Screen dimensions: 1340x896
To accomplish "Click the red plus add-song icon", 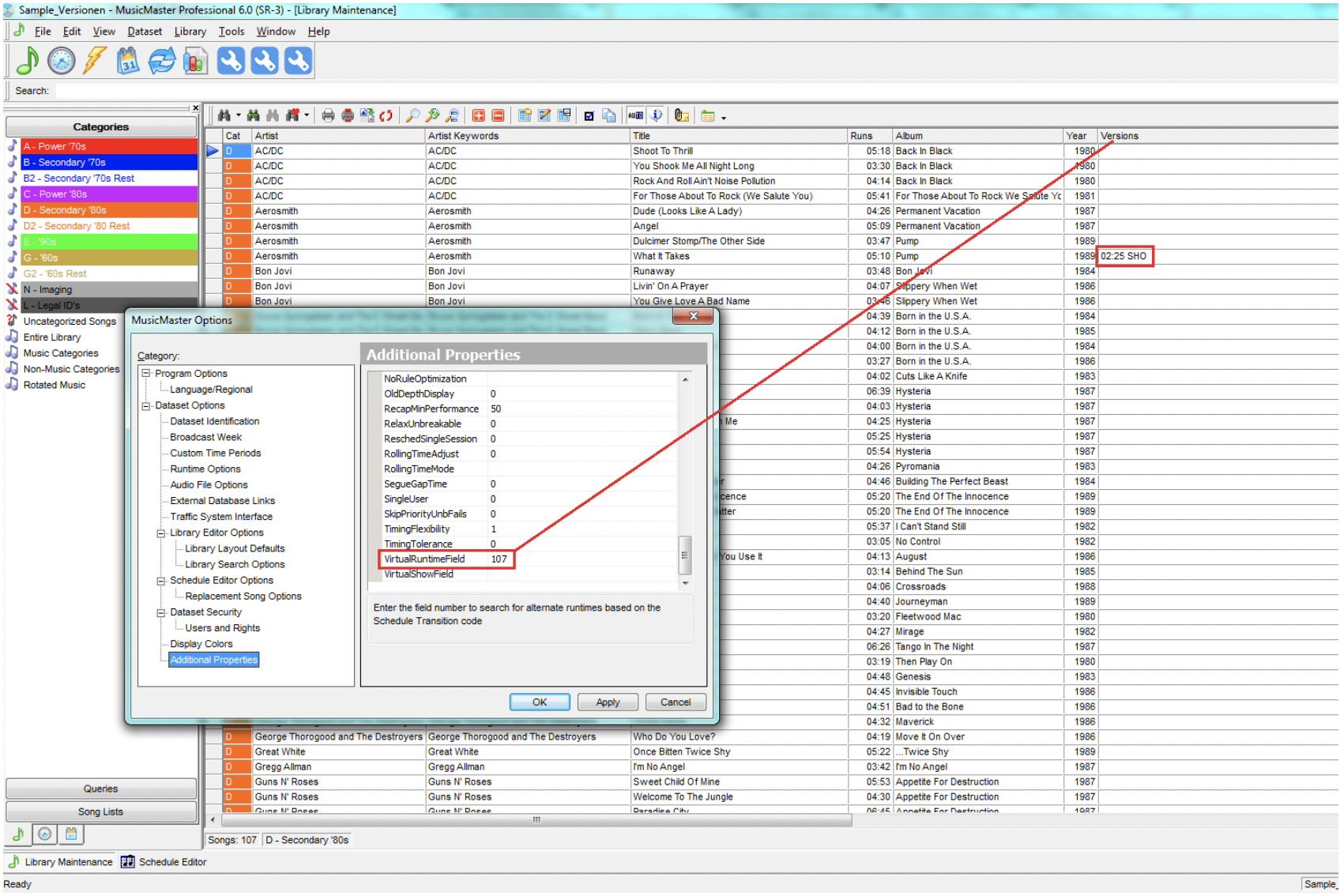I will (x=479, y=115).
